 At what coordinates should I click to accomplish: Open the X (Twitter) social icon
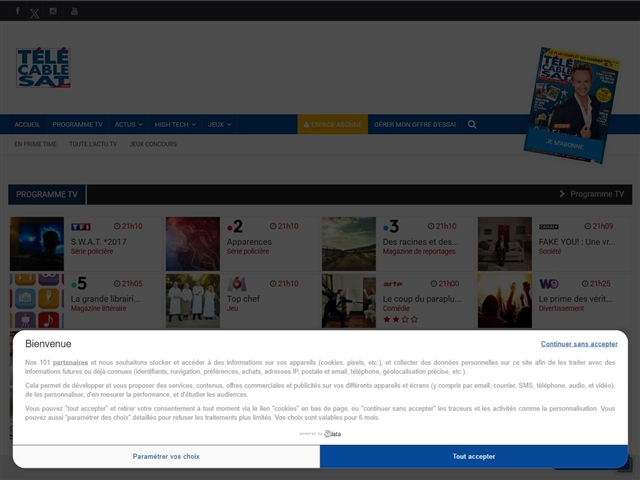pos(35,14)
